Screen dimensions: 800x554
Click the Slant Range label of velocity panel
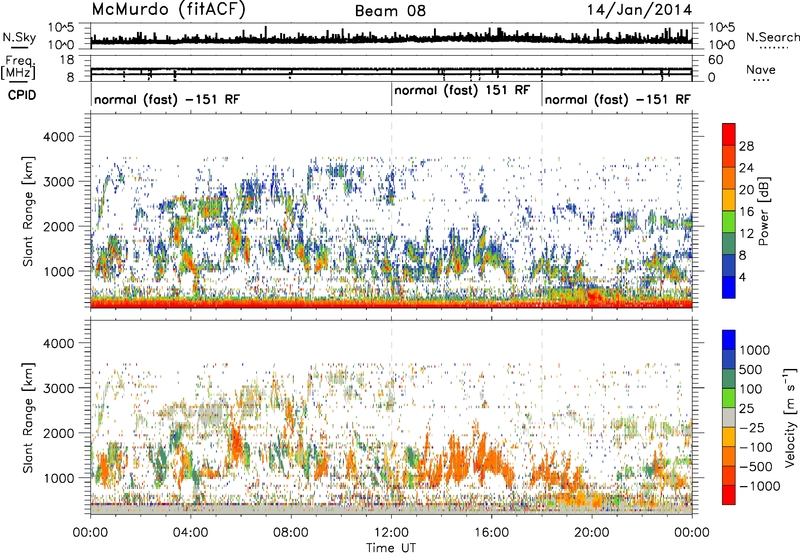[x=29, y=417]
